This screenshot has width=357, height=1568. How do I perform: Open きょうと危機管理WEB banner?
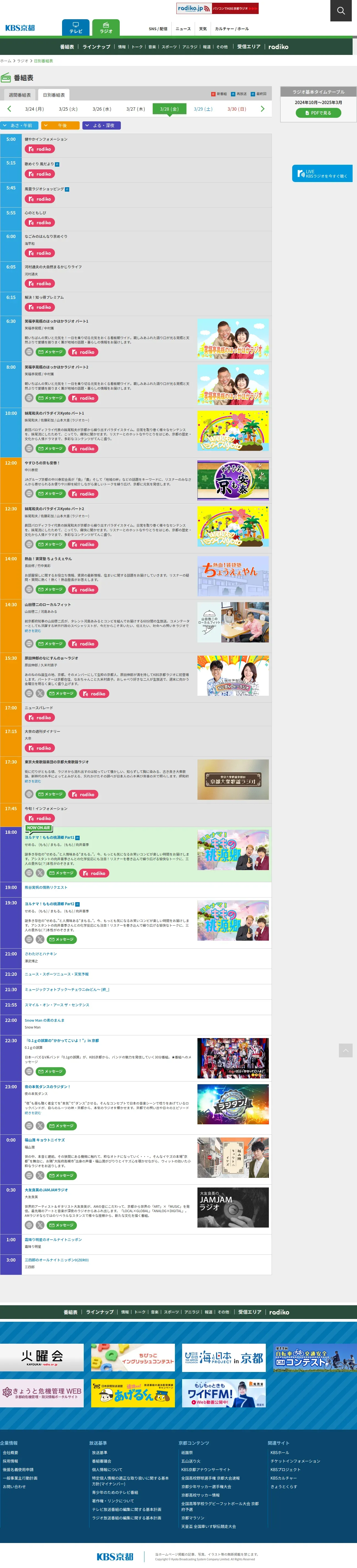(x=42, y=1393)
